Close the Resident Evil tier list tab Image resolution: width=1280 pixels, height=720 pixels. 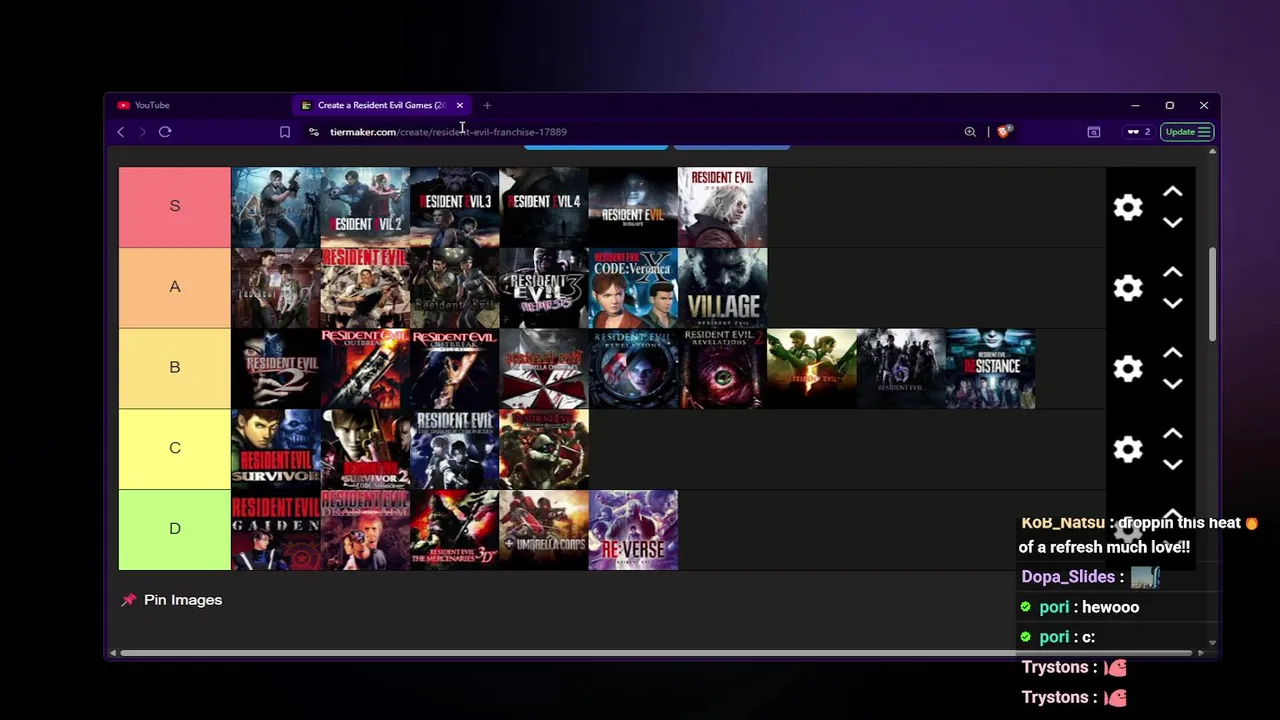(x=460, y=105)
